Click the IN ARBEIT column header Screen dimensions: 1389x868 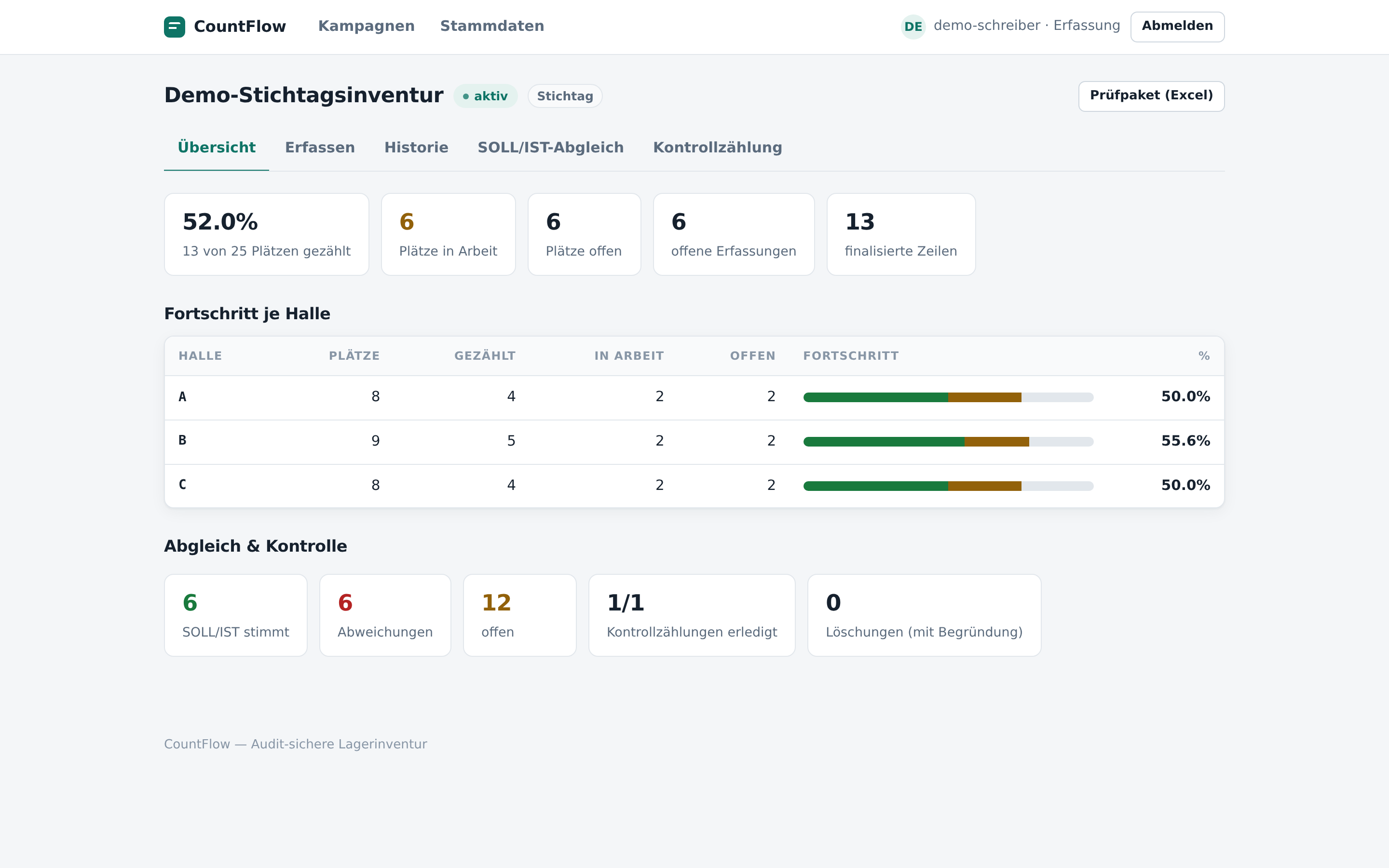pos(629,356)
